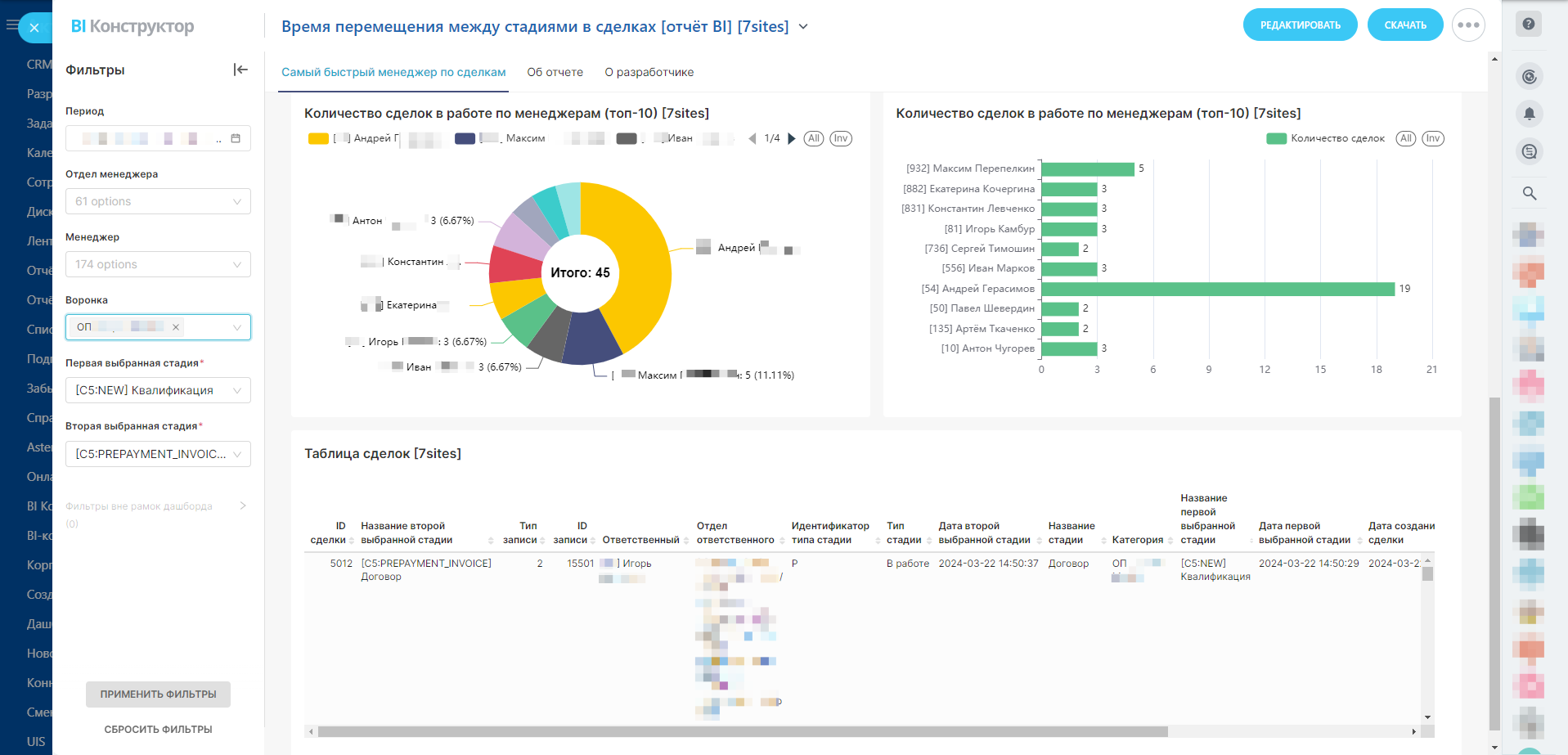Open the notifications bell icon
This screenshot has width=1568, height=755.
point(1529,114)
